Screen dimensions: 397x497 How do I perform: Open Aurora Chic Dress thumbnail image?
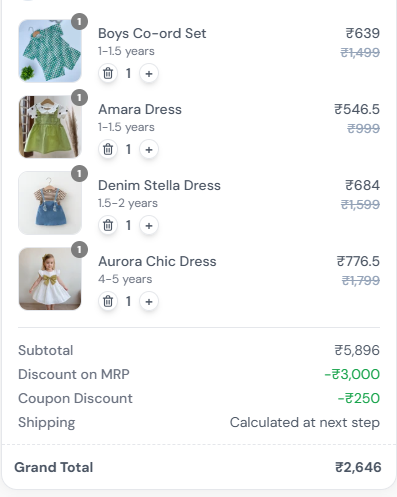(x=50, y=279)
